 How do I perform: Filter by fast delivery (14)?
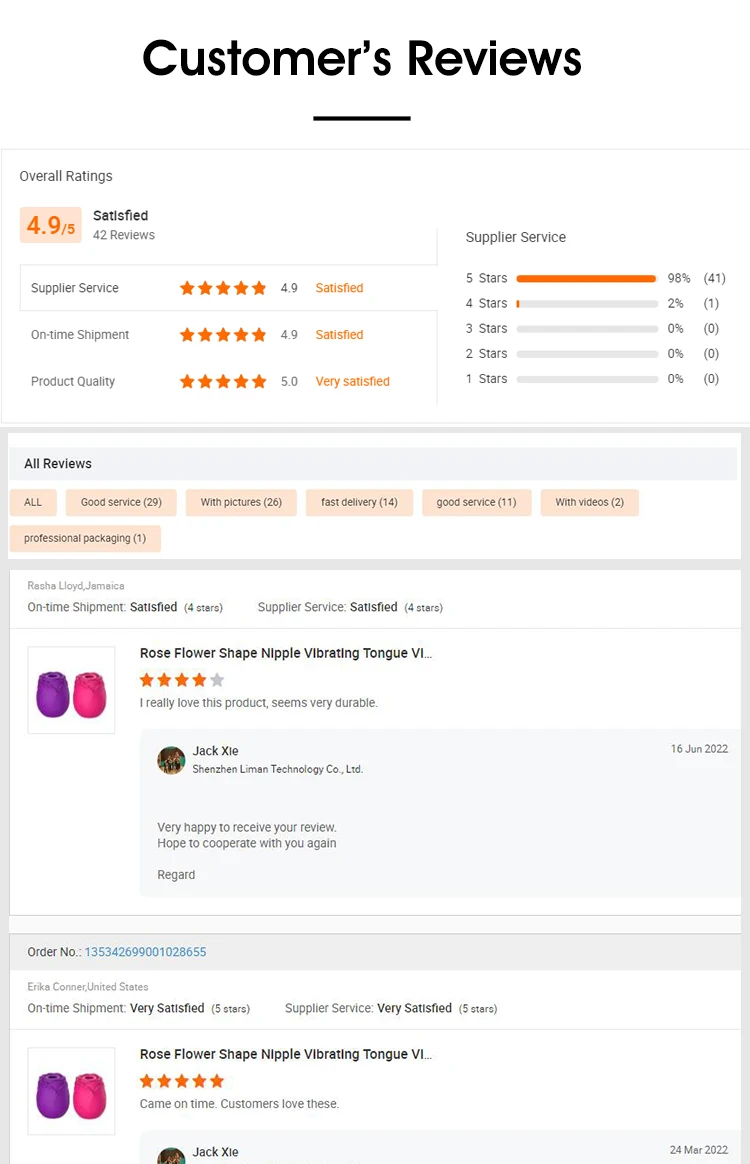click(359, 502)
